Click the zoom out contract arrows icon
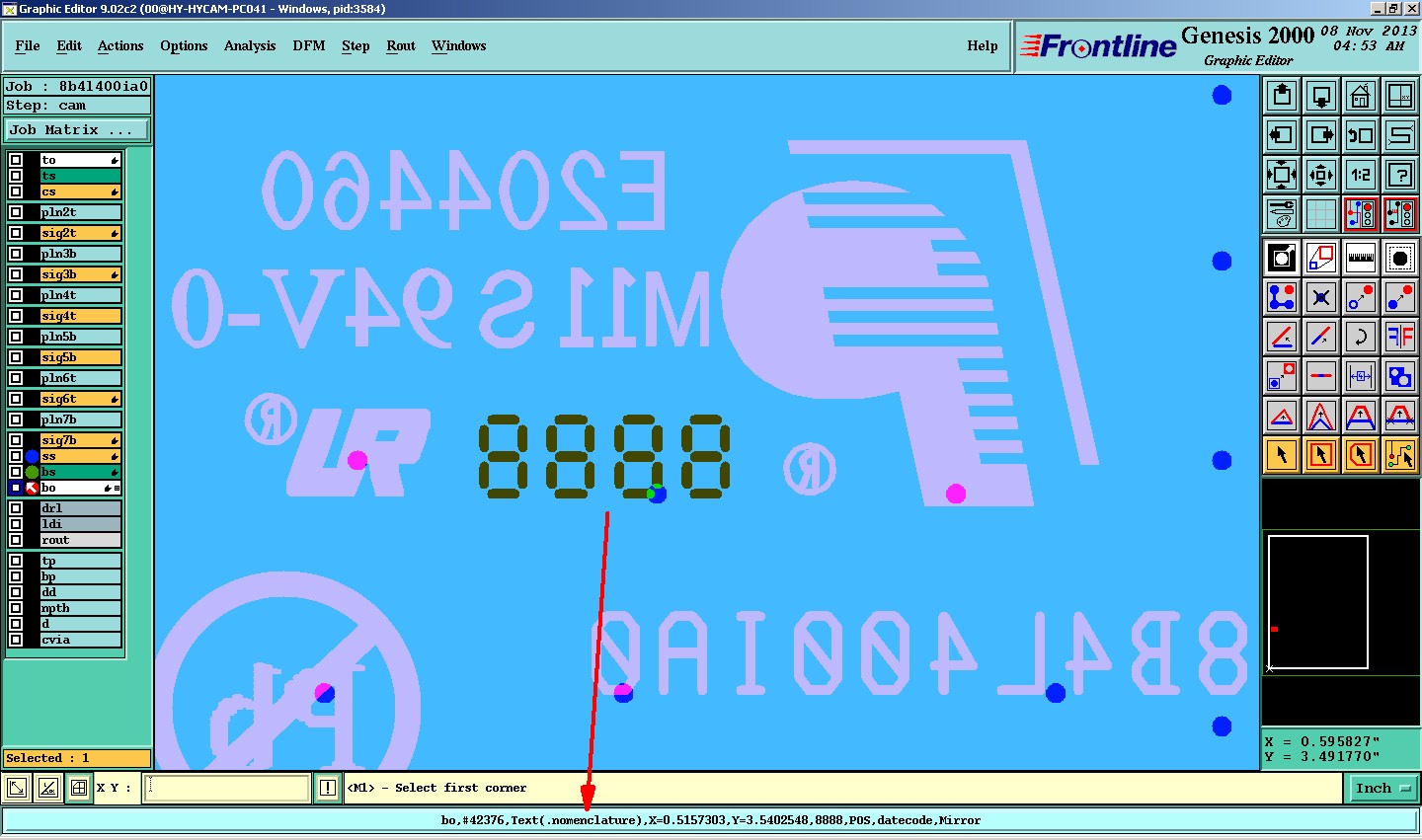Screen dimensions: 1422x840 tap(1321, 175)
